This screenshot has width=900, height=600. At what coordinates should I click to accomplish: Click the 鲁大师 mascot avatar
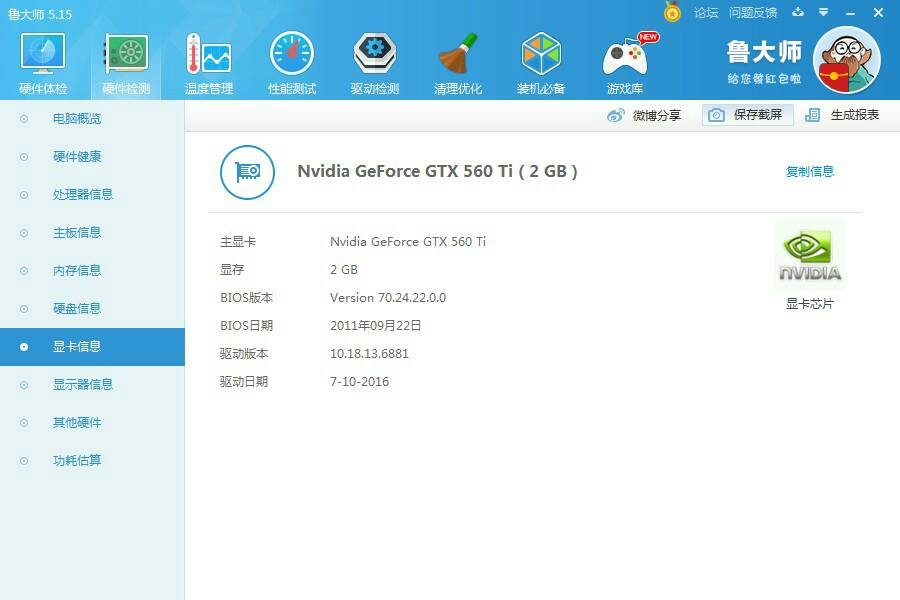click(847, 60)
